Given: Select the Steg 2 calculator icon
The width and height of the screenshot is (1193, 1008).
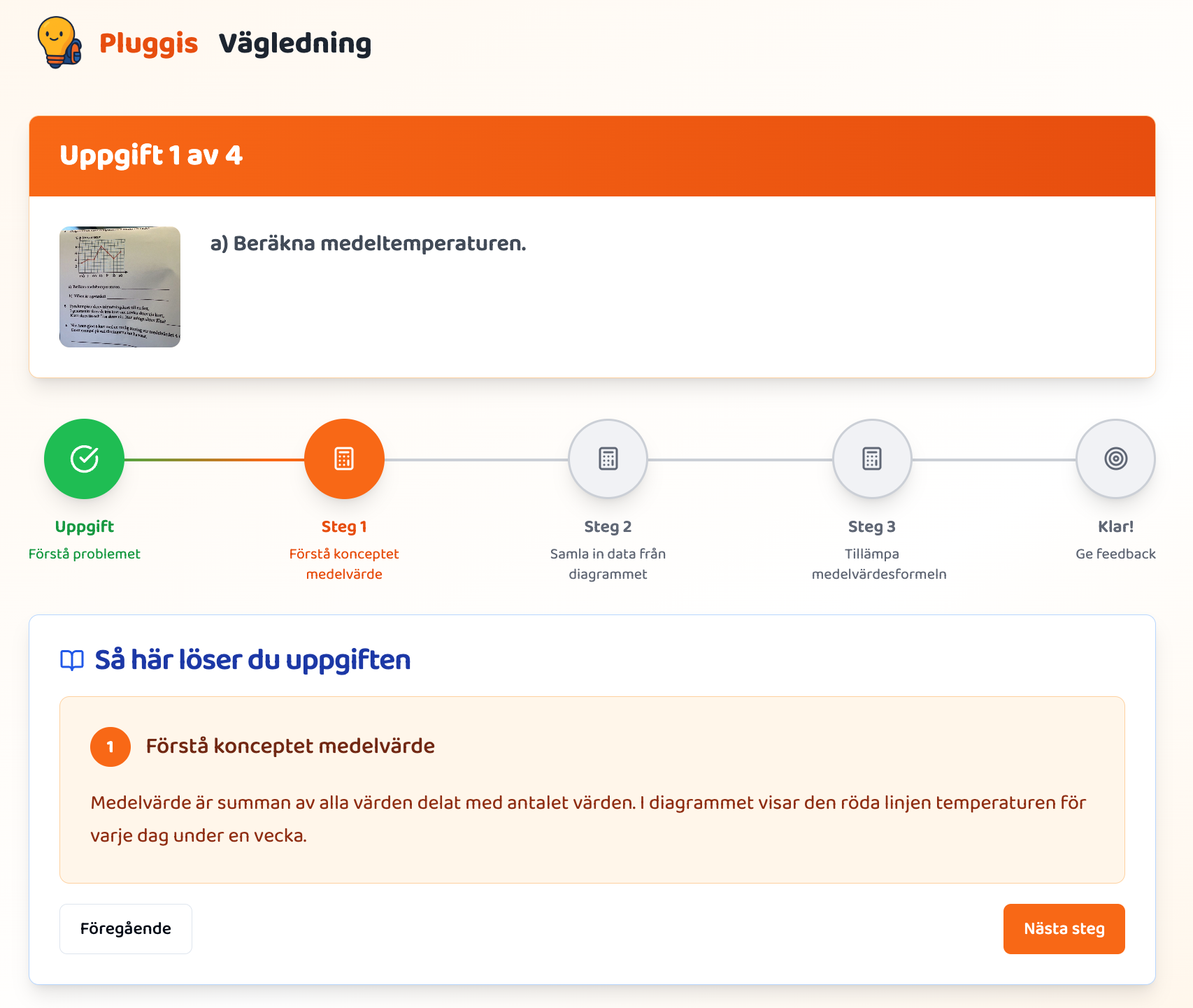Looking at the screenshot, I should click(607, 459).
